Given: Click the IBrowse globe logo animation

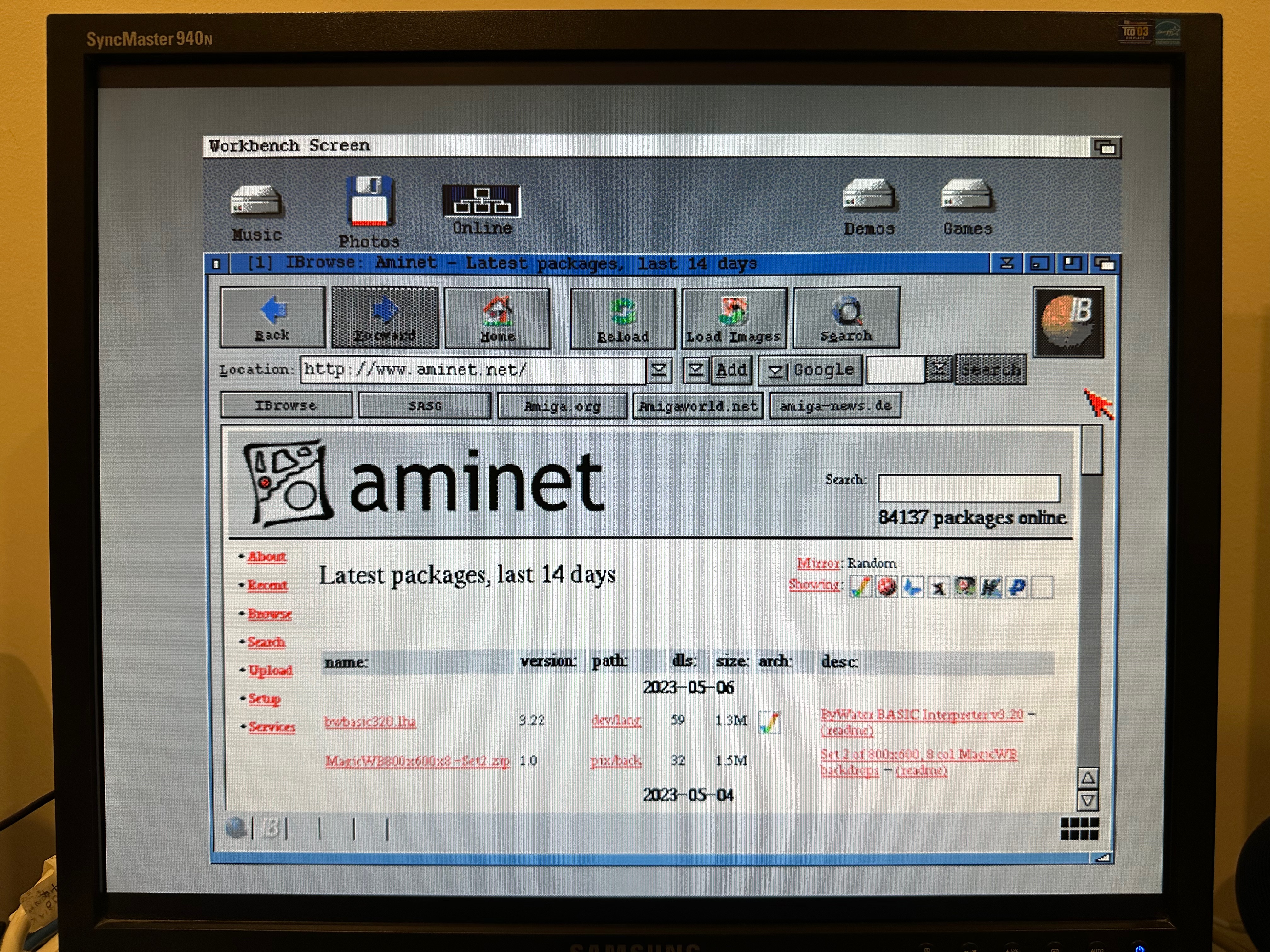Looking at the screenshot, I should (1068, 322).
